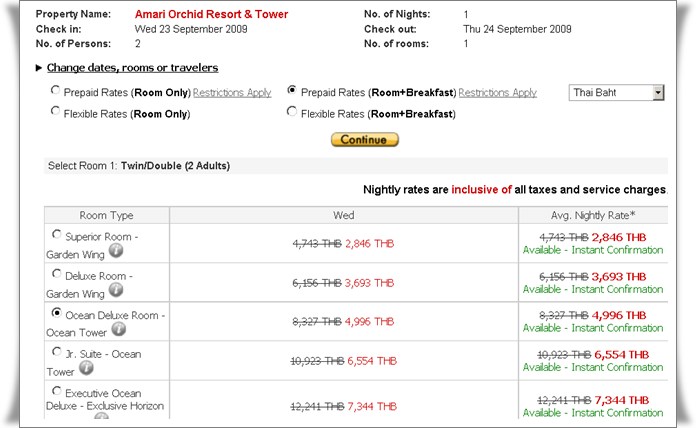Open info icon for Deluxe Room Garden Wing
This screenshot has height=428, width=696.
click(x=116, y=290)
